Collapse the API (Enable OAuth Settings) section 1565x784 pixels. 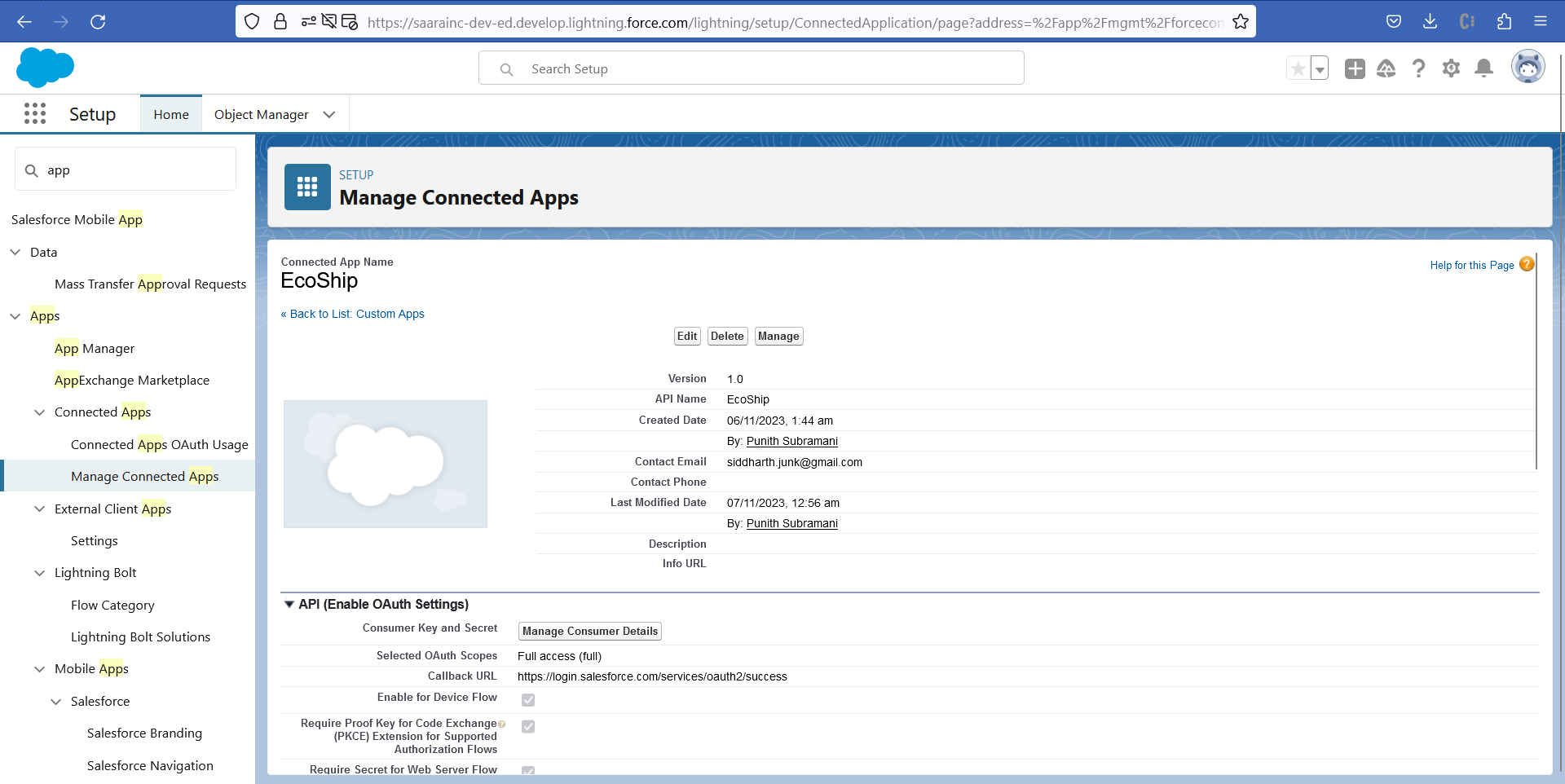coord(289,605)
